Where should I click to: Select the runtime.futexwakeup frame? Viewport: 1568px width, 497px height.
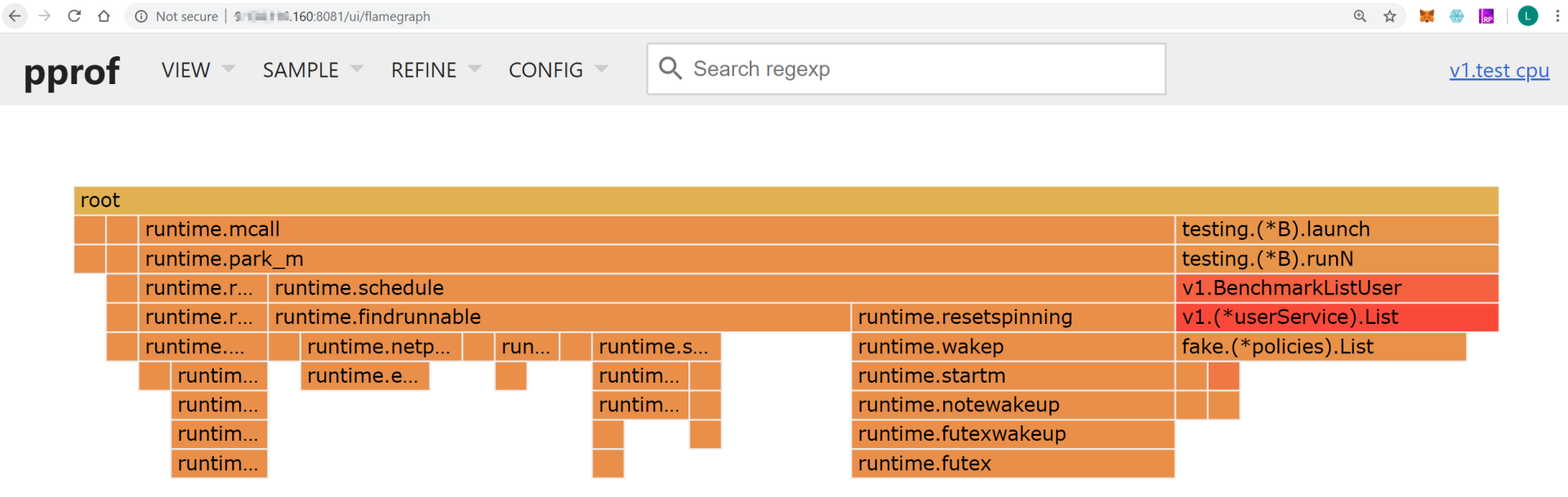1012,434
